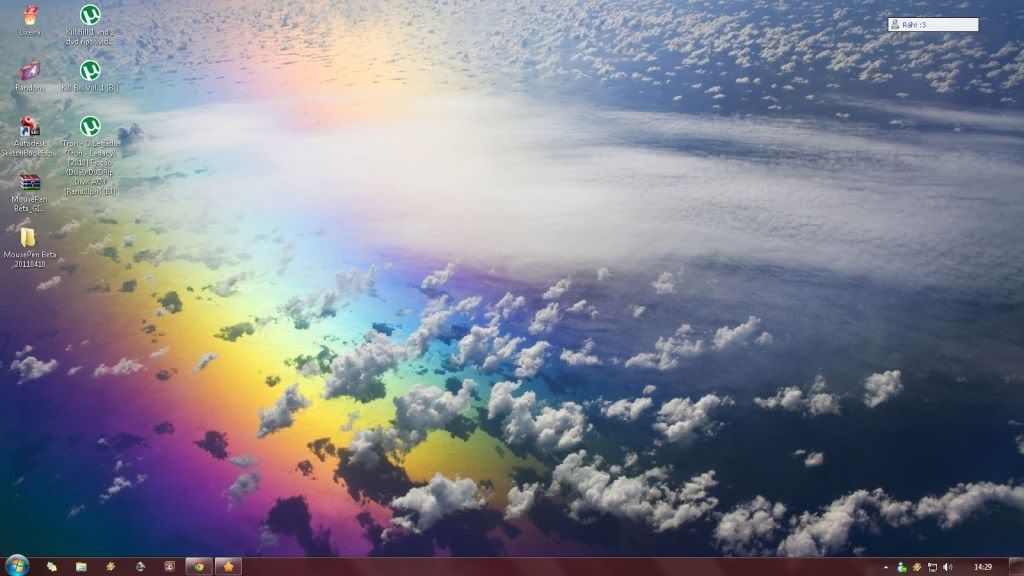Open the Start menu
Screen dimensions: 1024x576
15,565
